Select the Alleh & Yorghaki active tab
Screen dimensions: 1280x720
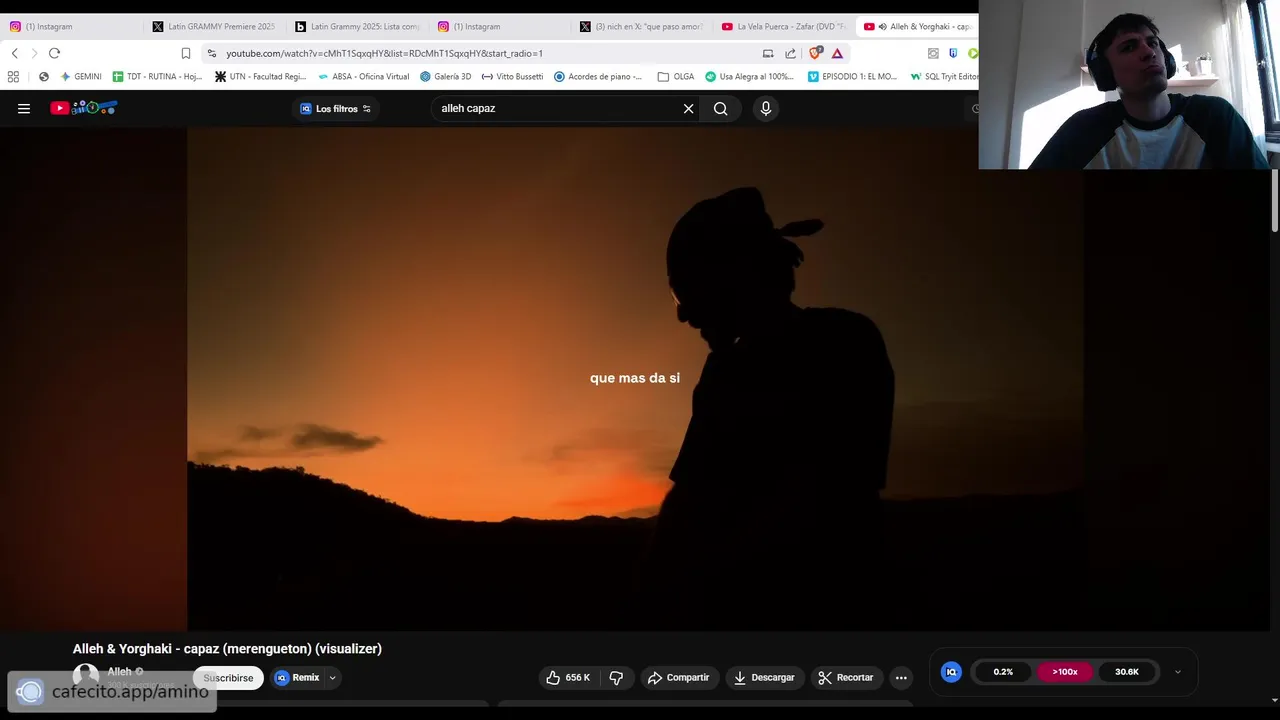[917, 27]
